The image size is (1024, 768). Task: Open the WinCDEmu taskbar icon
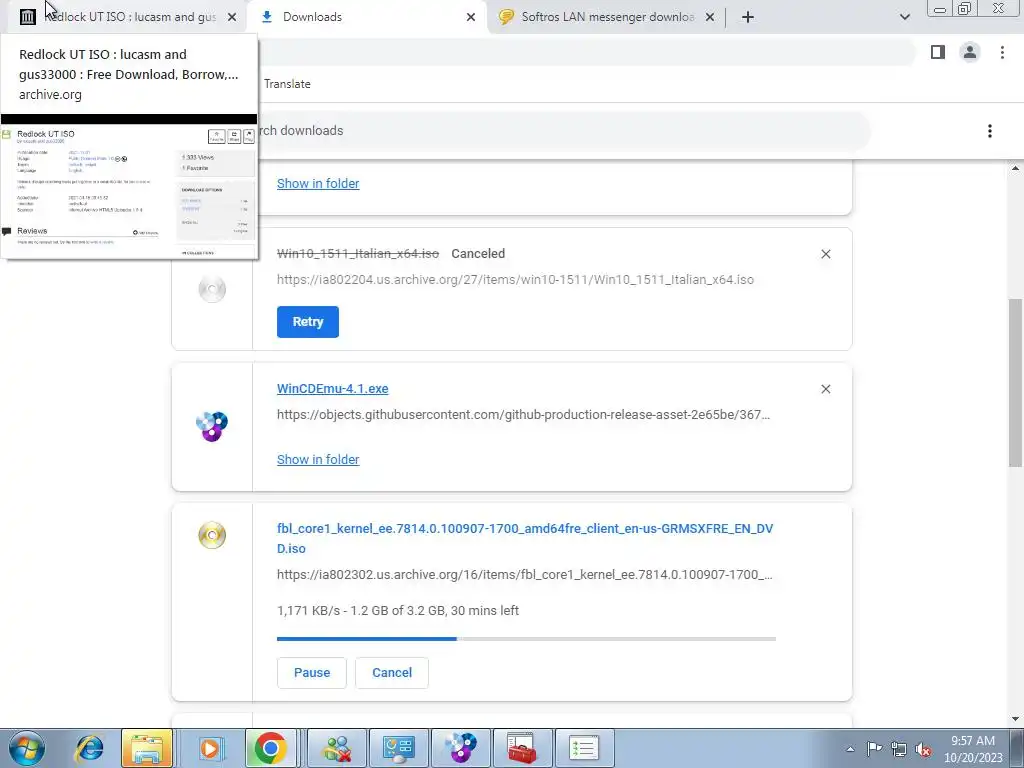460,748
